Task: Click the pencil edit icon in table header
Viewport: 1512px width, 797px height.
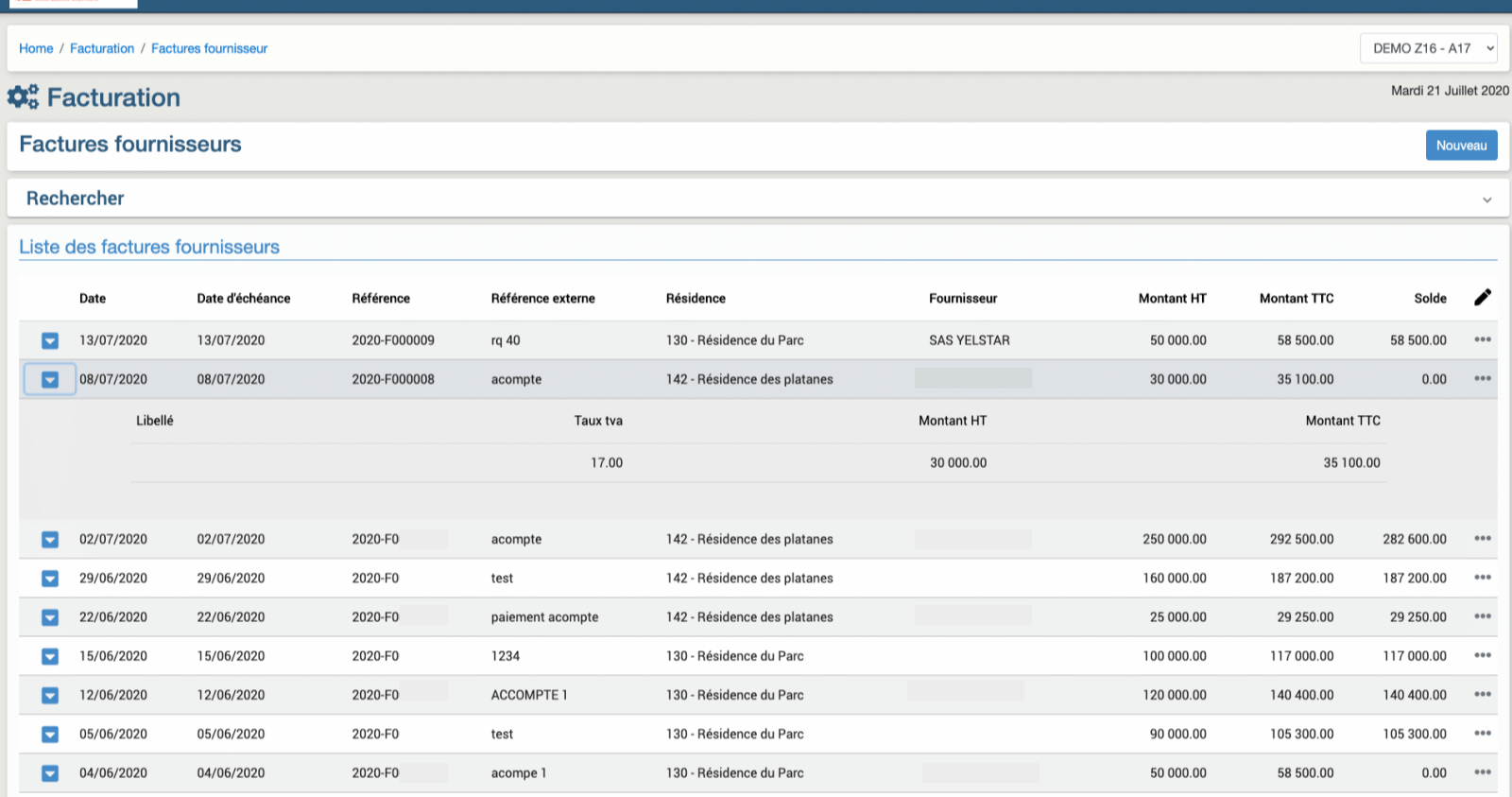Action: tap(1482, 298)
